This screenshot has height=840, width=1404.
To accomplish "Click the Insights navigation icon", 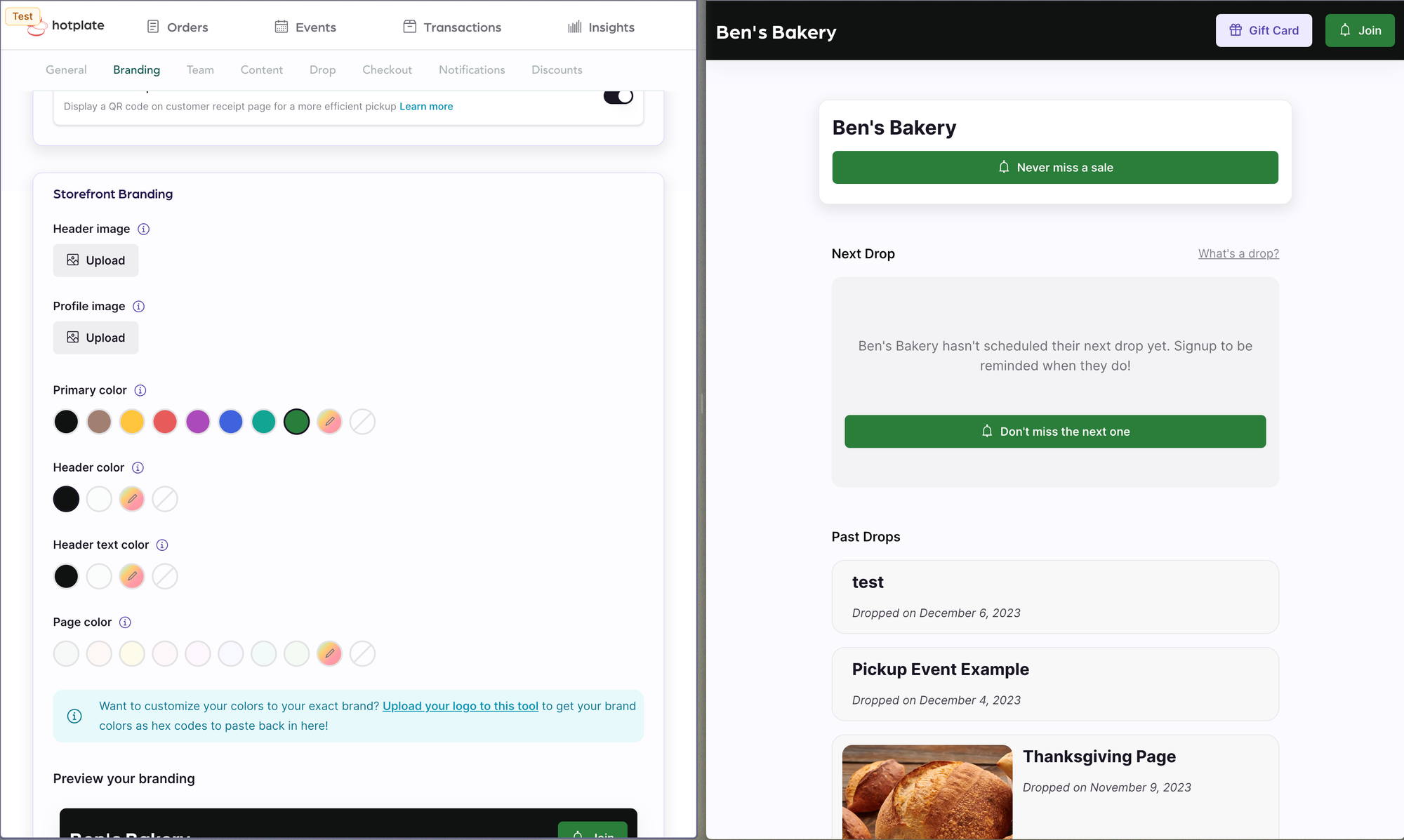I will 575,27.
